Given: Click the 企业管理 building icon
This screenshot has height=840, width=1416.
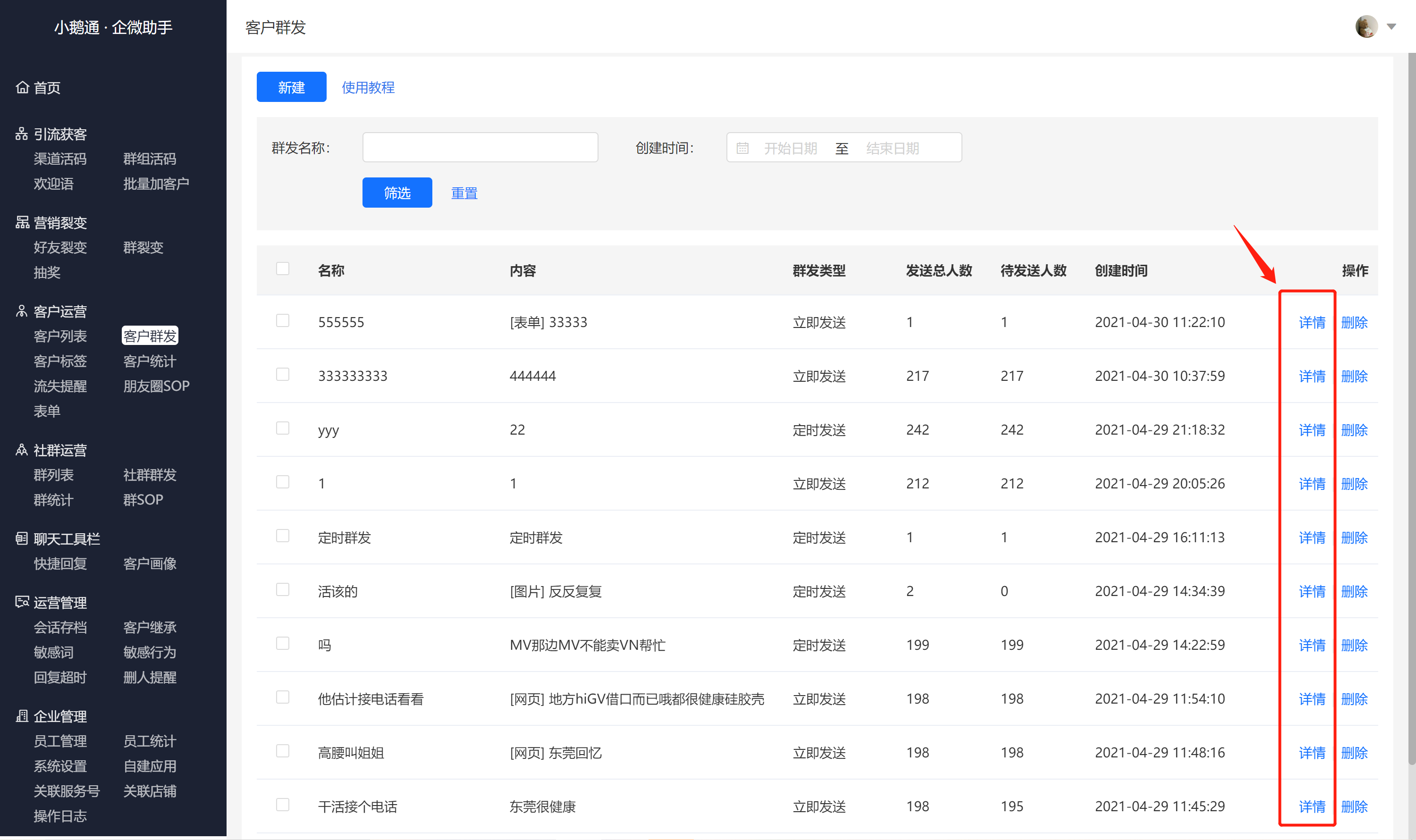Looking at the screenshot, I should pos(22,716).
